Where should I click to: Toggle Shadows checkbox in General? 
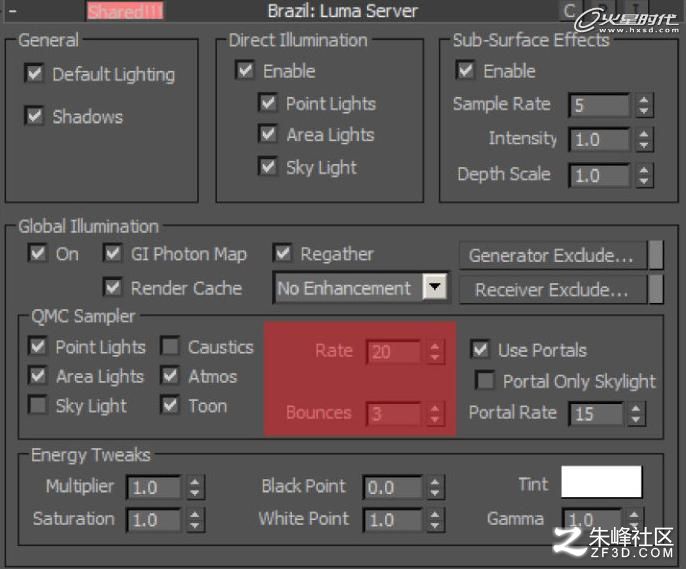point(34,116)
